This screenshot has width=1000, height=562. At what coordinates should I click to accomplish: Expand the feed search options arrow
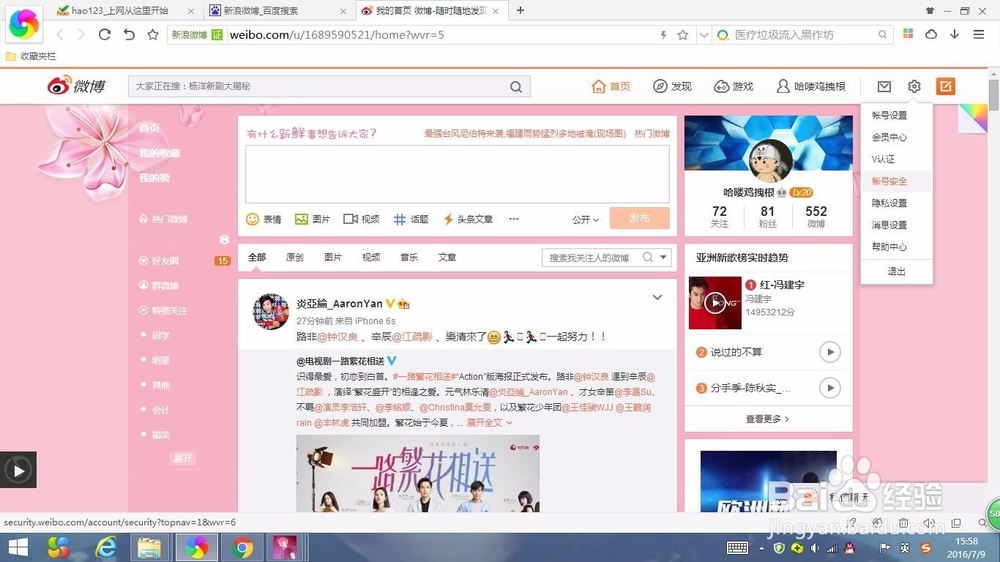(663, 257)
